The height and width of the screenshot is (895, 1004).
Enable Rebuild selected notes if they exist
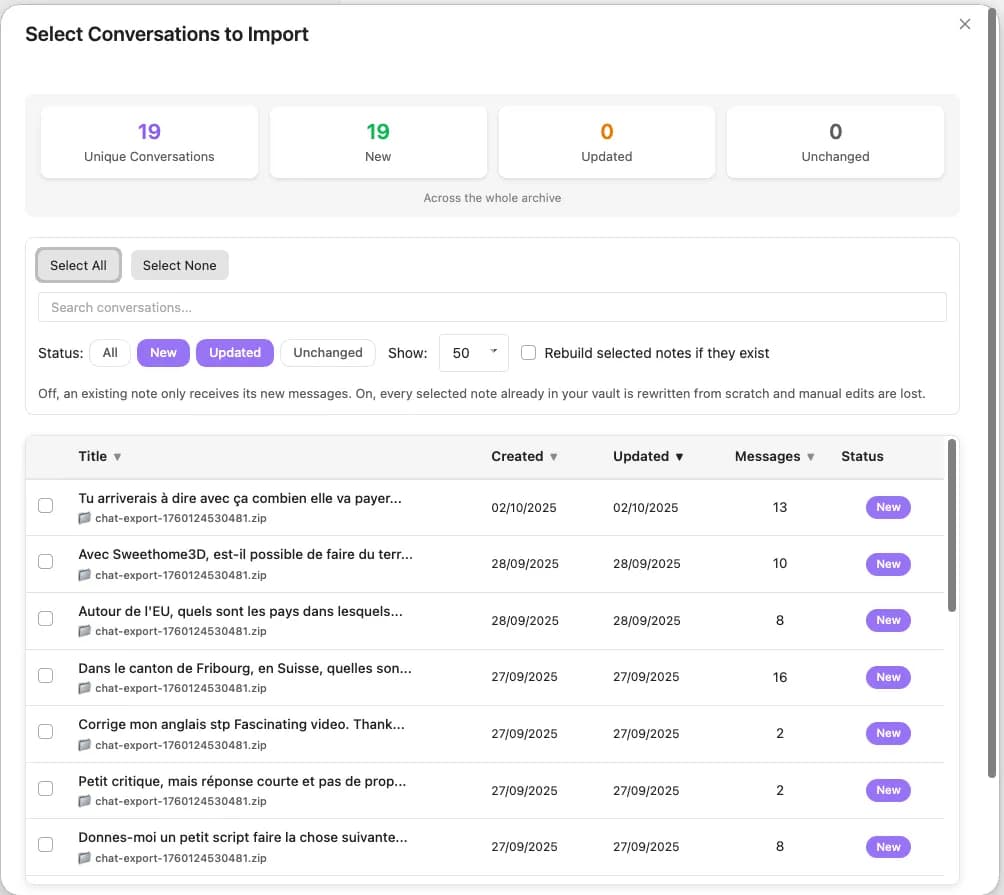pyautogui.click(x=528, y=353)
